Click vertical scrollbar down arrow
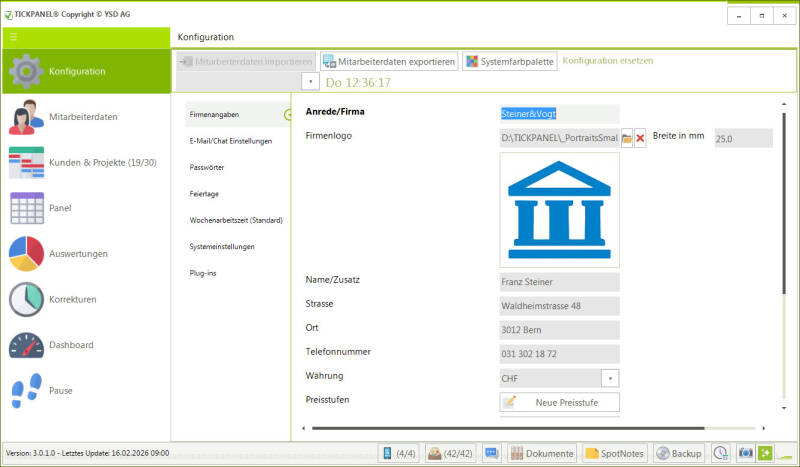 tap(784, 408)
